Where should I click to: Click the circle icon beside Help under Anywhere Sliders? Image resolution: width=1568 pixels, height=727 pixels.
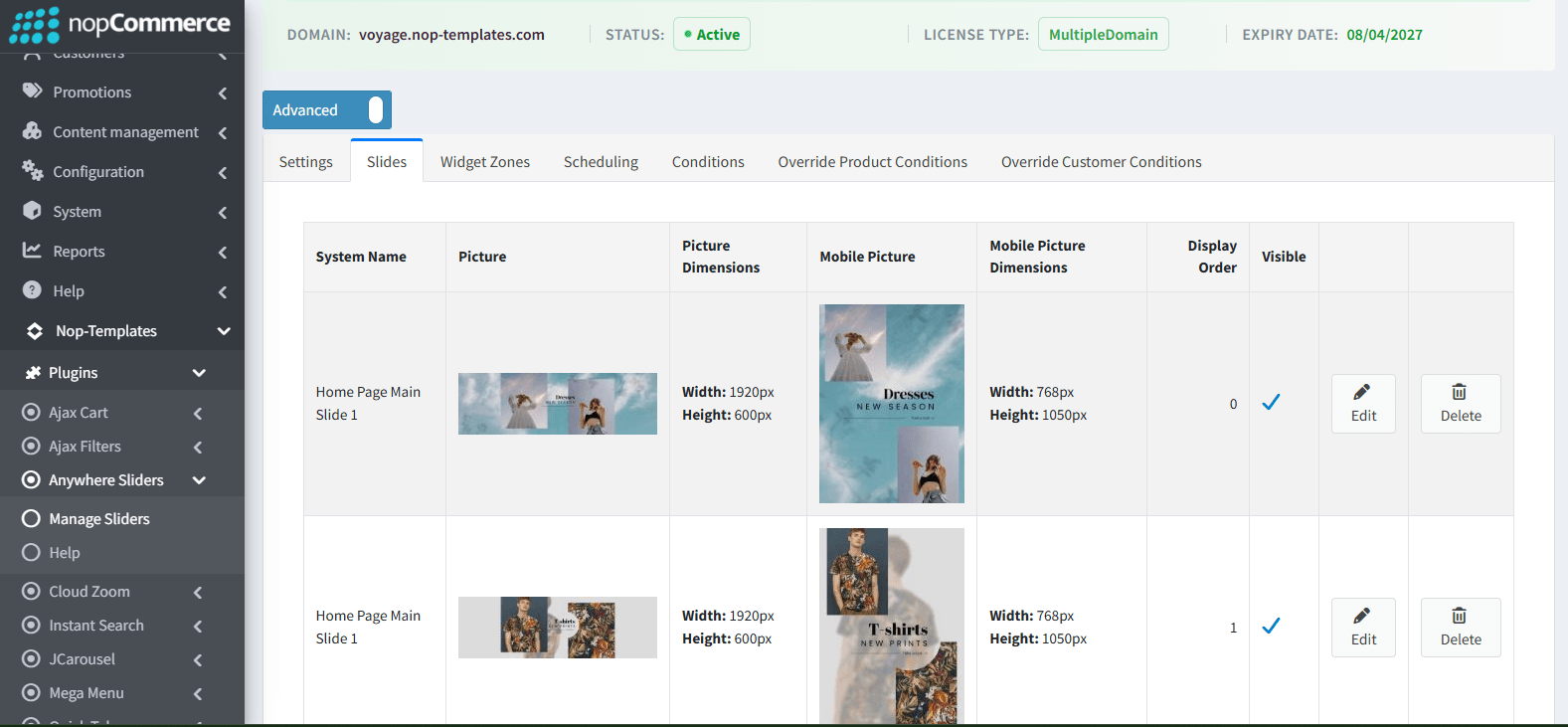pyautogui.click(x=31, y=552)
